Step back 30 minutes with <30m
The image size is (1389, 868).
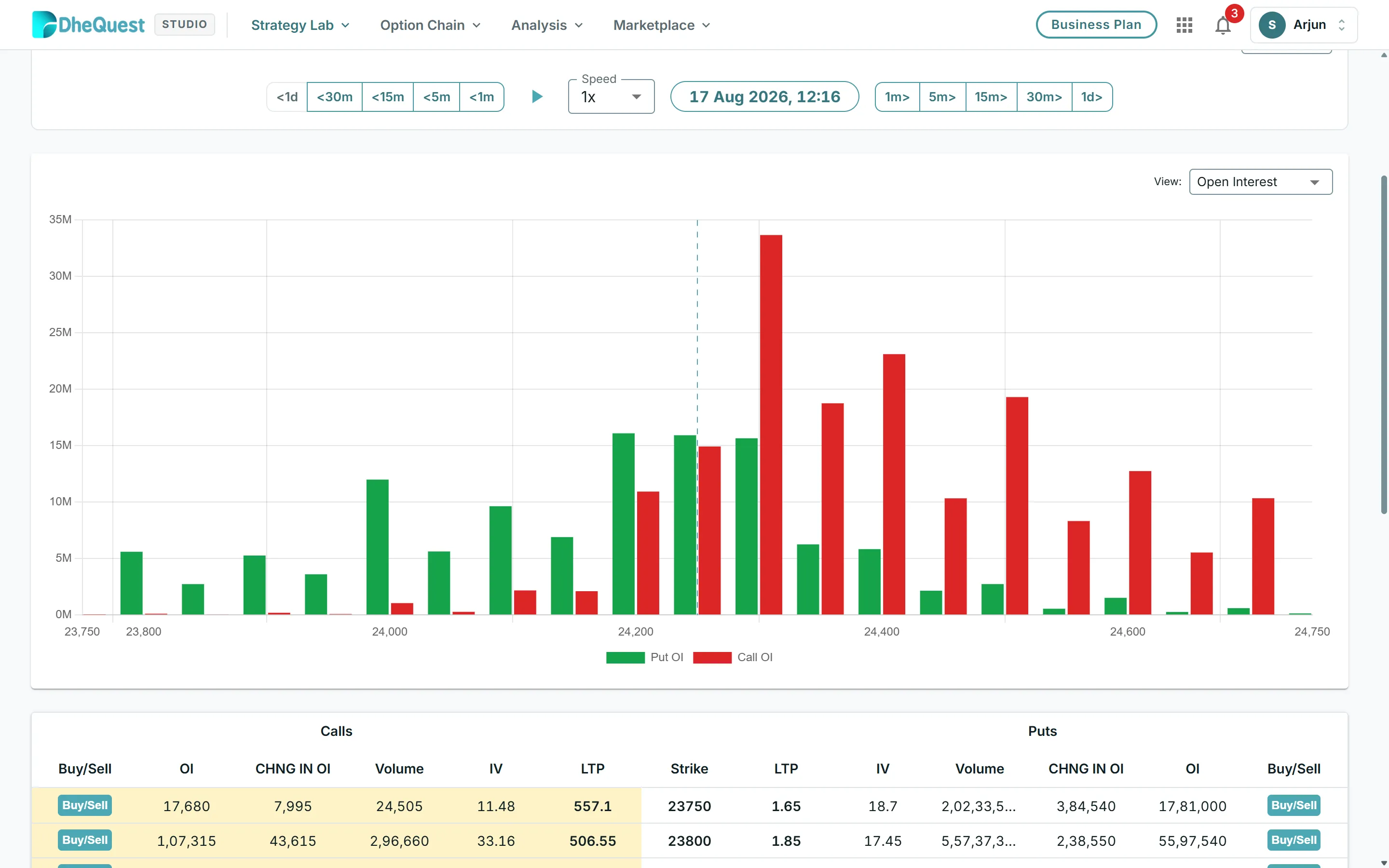click(335, 97)
